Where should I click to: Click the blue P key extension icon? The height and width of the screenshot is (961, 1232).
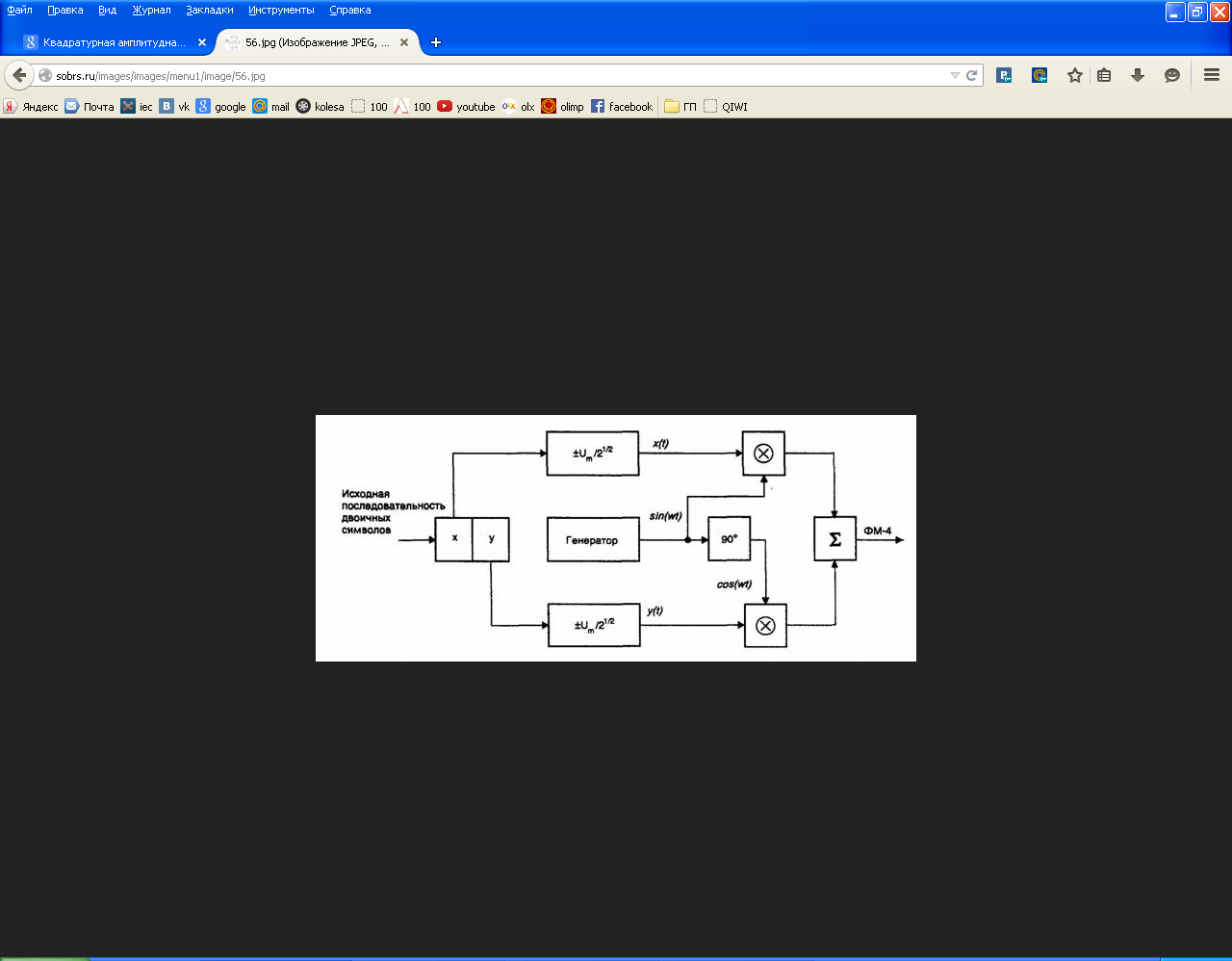[x=1004, y=75]
